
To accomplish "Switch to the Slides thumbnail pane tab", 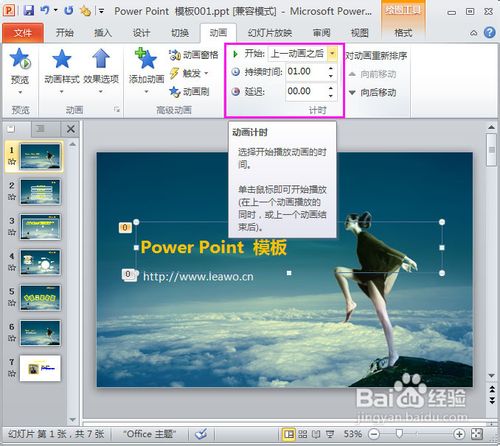I will 11,129.
